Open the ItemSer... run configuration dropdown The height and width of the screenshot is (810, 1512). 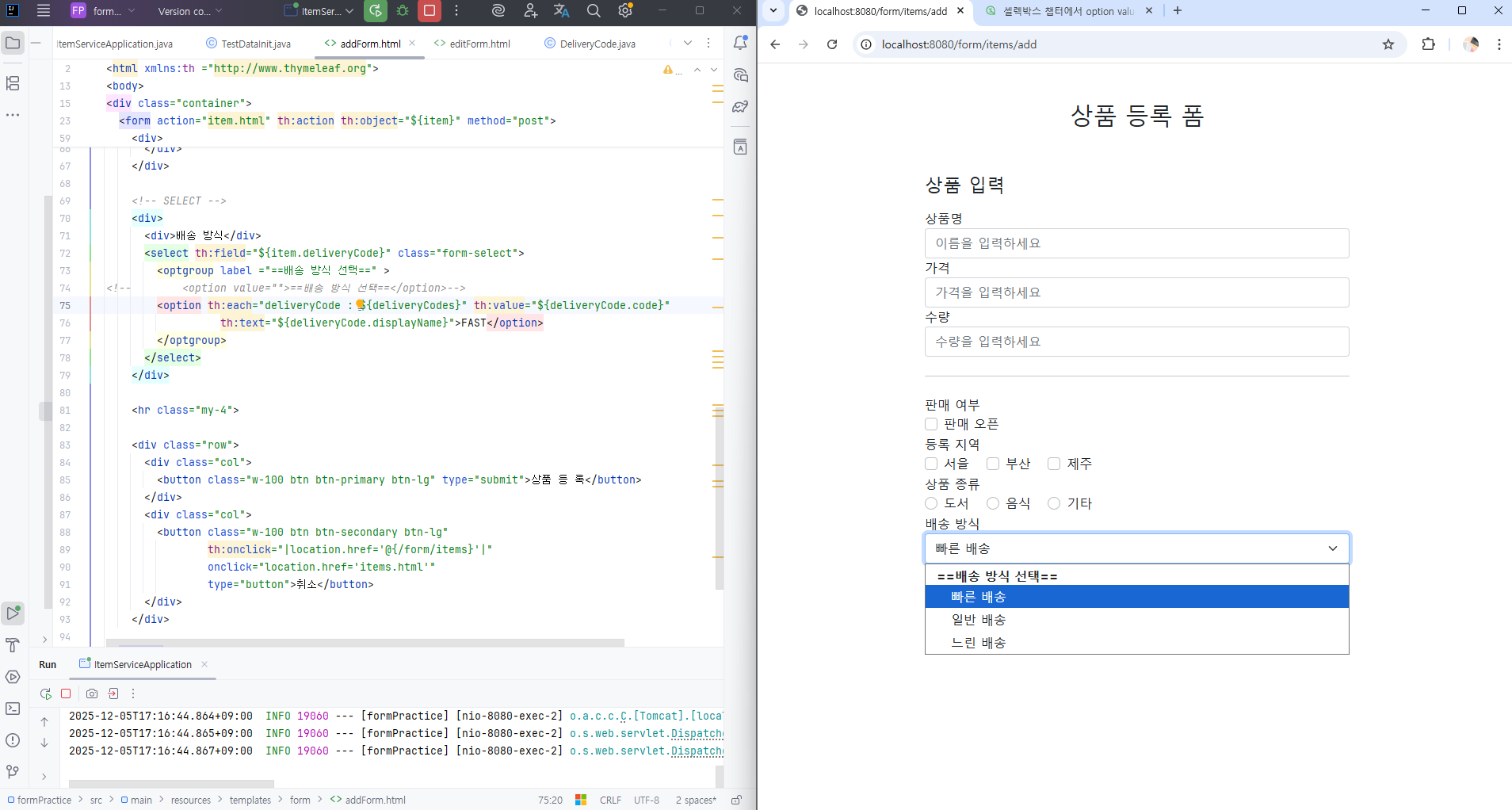pyautogui.click(x=319, y=11)
